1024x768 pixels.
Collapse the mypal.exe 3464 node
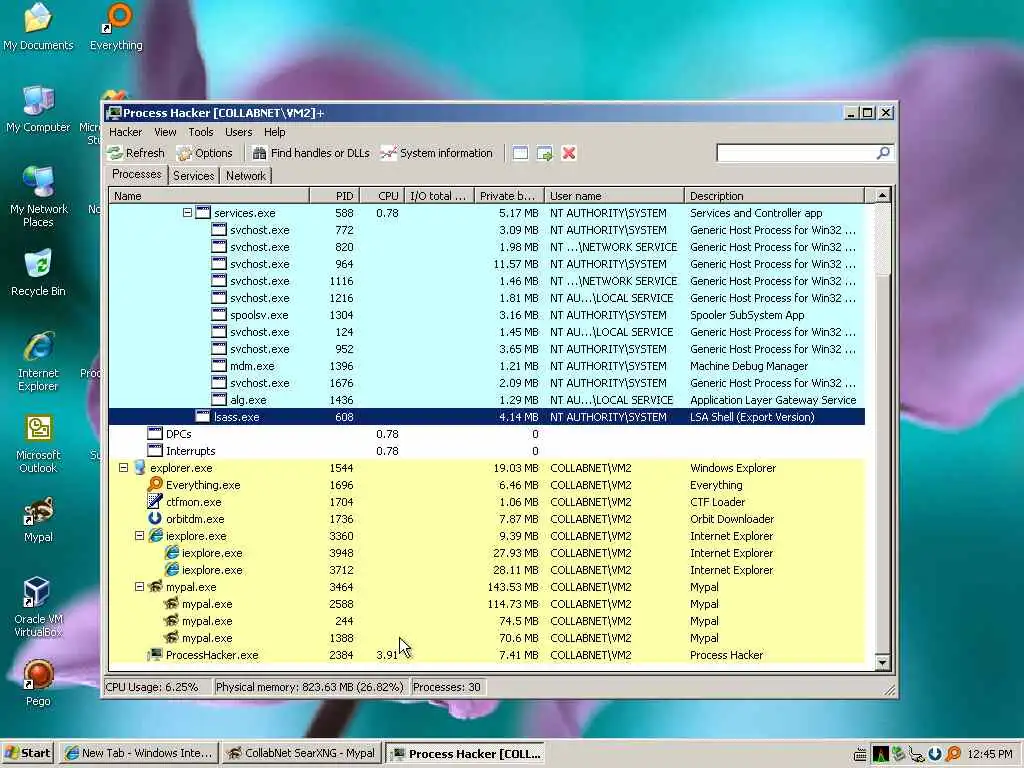coord(139,586)
